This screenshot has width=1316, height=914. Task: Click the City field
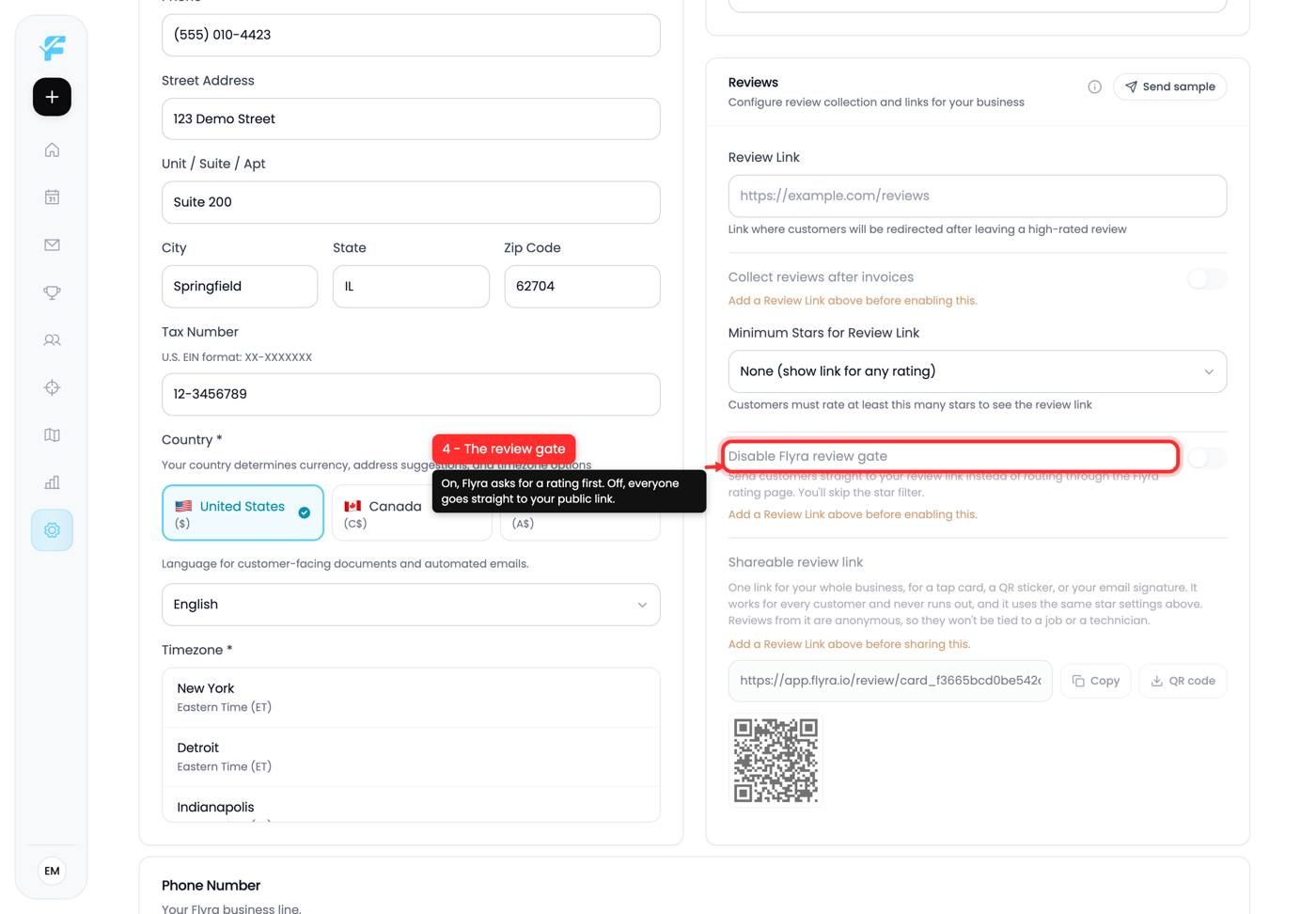click(x=240, y=287)
